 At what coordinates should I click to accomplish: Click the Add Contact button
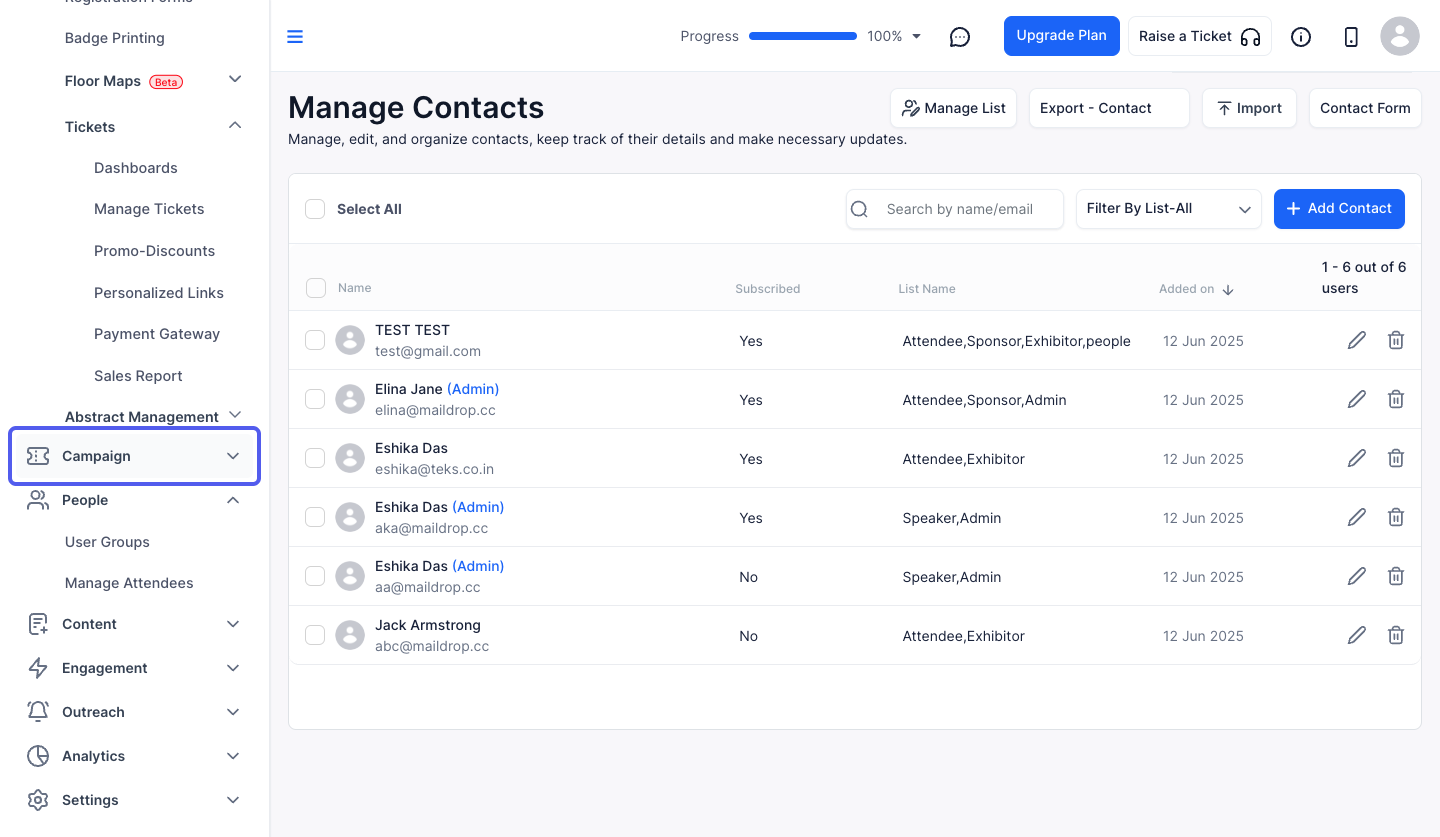click(1339, 208)
